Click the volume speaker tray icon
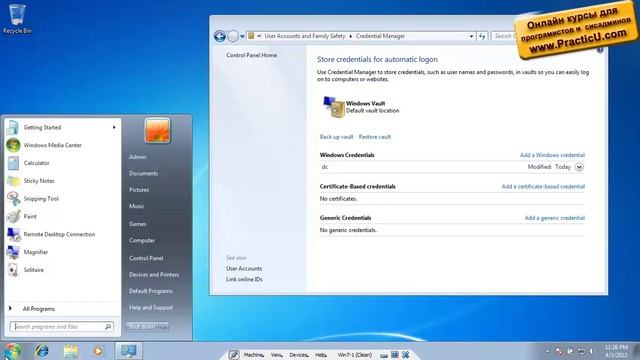 pos(591,351)
